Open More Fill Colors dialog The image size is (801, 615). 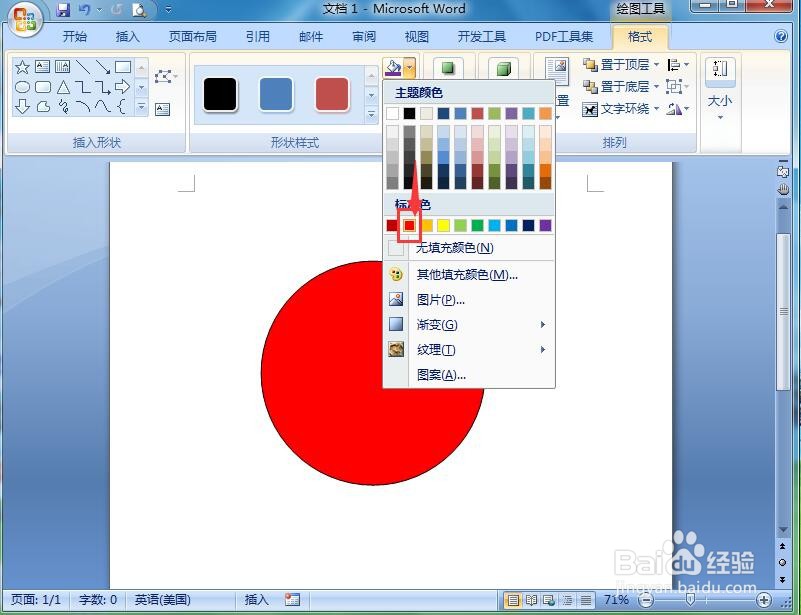[x=468, y=275]
